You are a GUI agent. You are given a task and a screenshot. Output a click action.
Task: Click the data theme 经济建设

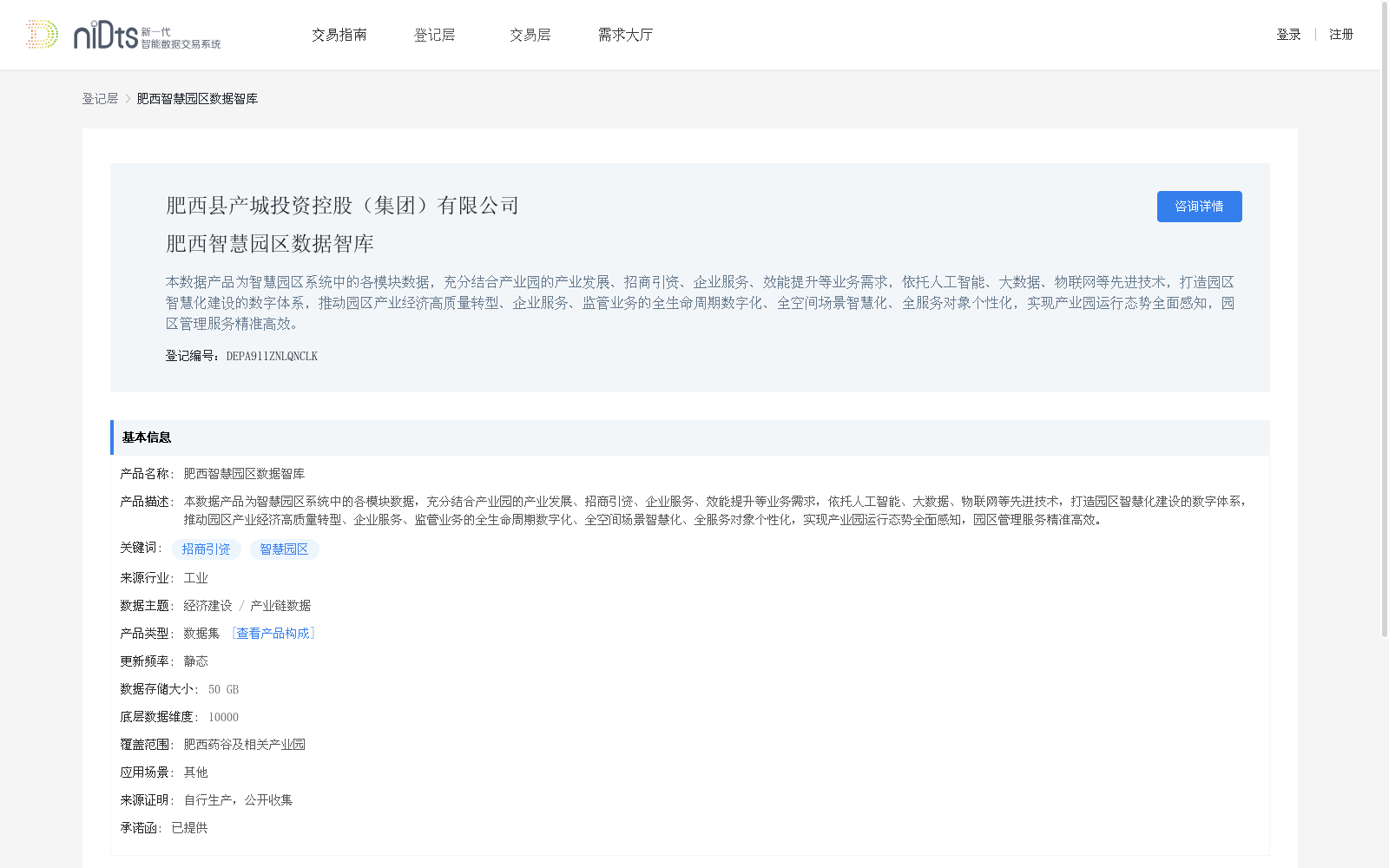[x=207, y=606]
